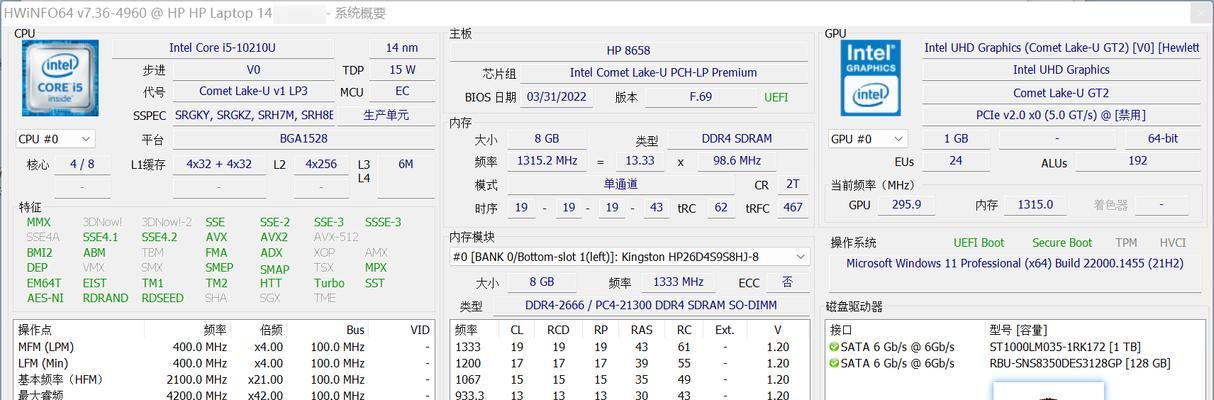1214x400 pixels.
Task: Click the L1 cache 4x32 + 4x32 value
Action: [x=219, y=164]
